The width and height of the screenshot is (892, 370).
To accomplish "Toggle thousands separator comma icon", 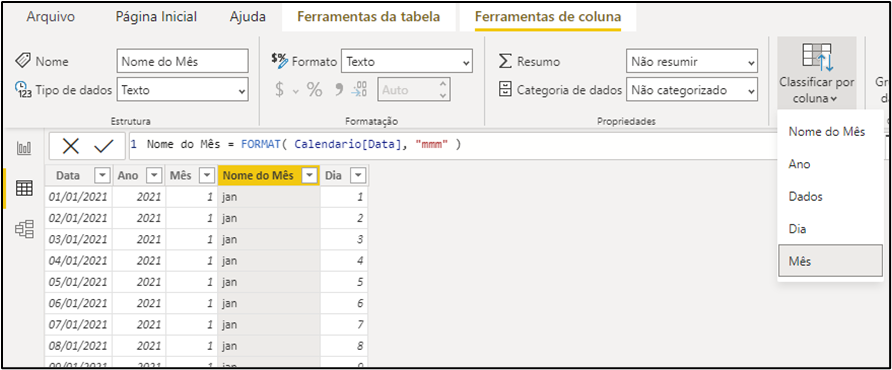I will (339, 90).
